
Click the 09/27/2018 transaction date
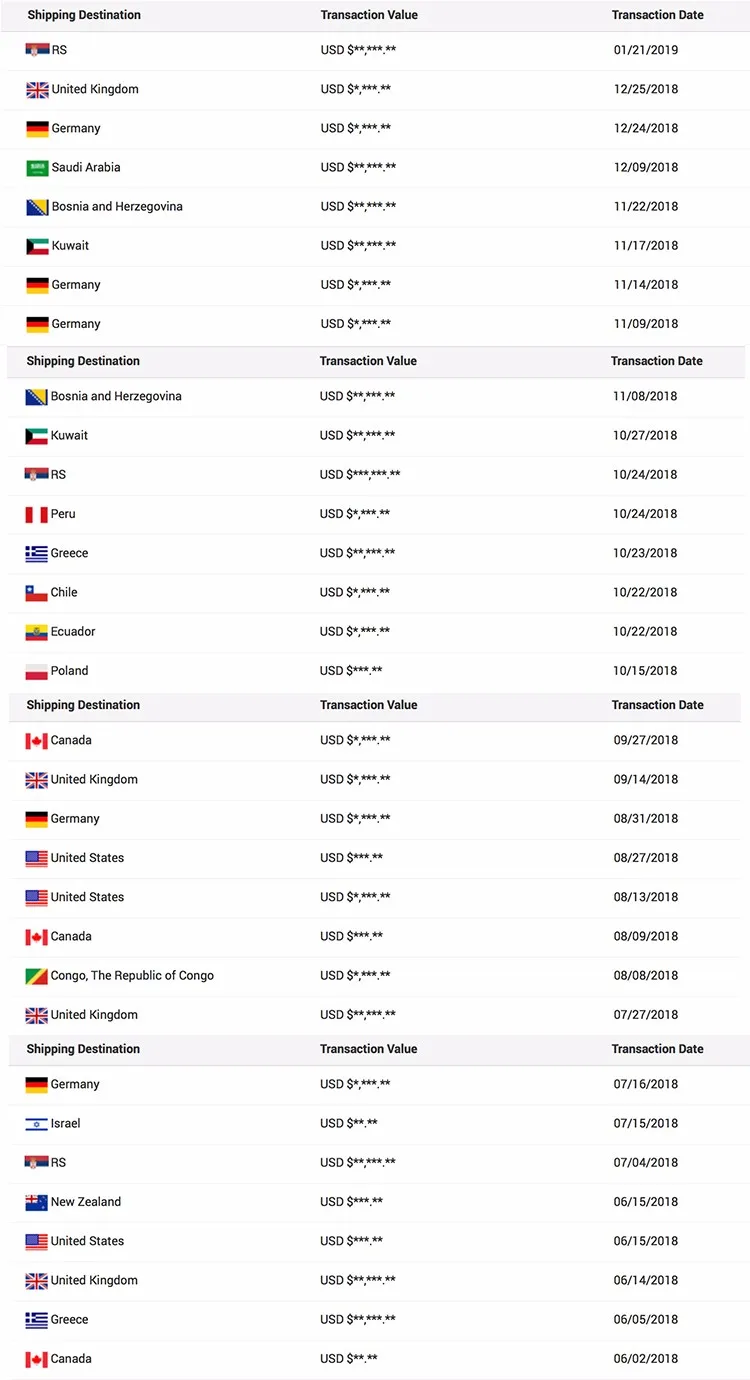coord(645,741)
